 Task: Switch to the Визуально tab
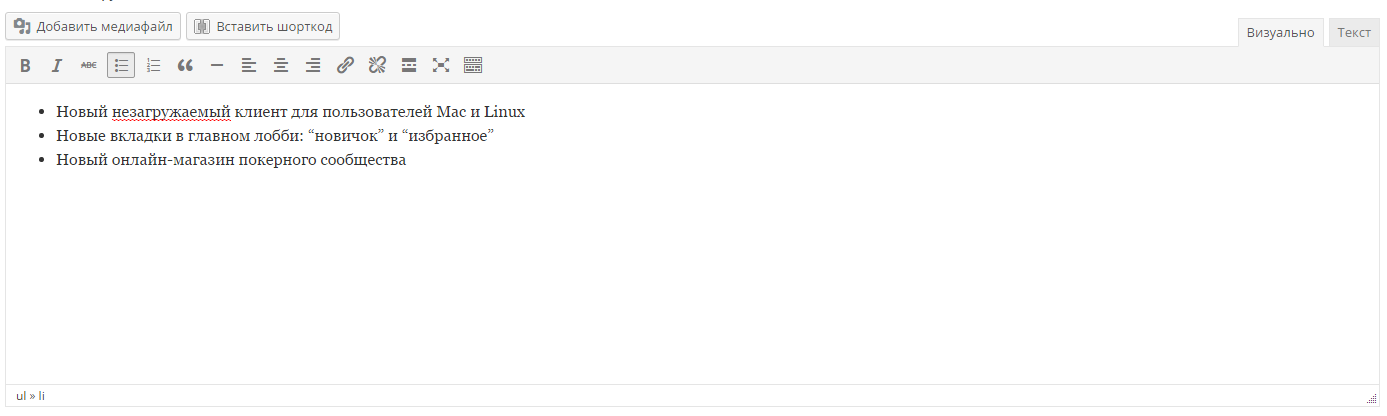click(x=1280, y=33)
